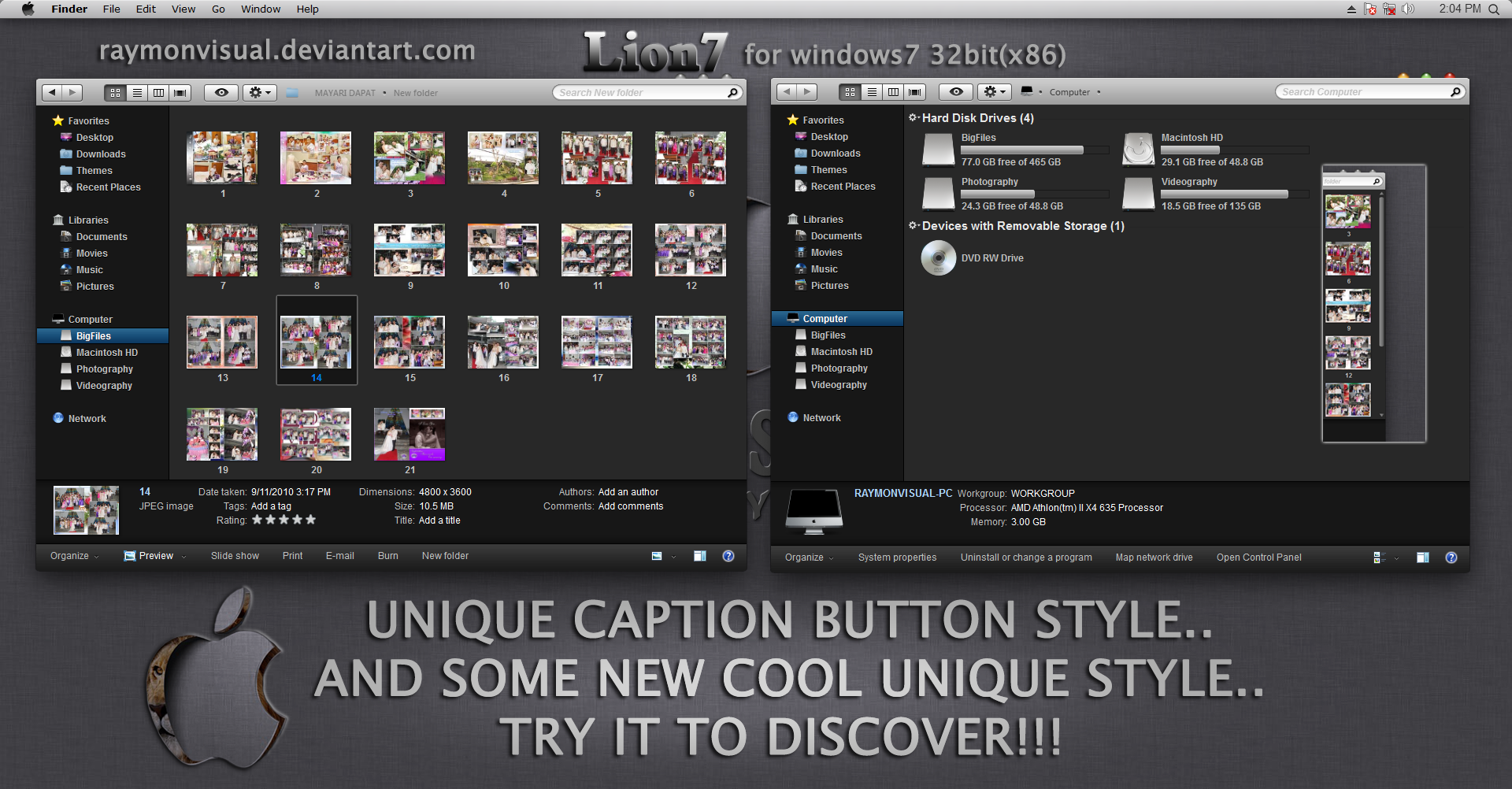Viewport: 1512px width, 789px height.
Task: Click the volume icon in the menu bar
Action: click(1408, 9)
